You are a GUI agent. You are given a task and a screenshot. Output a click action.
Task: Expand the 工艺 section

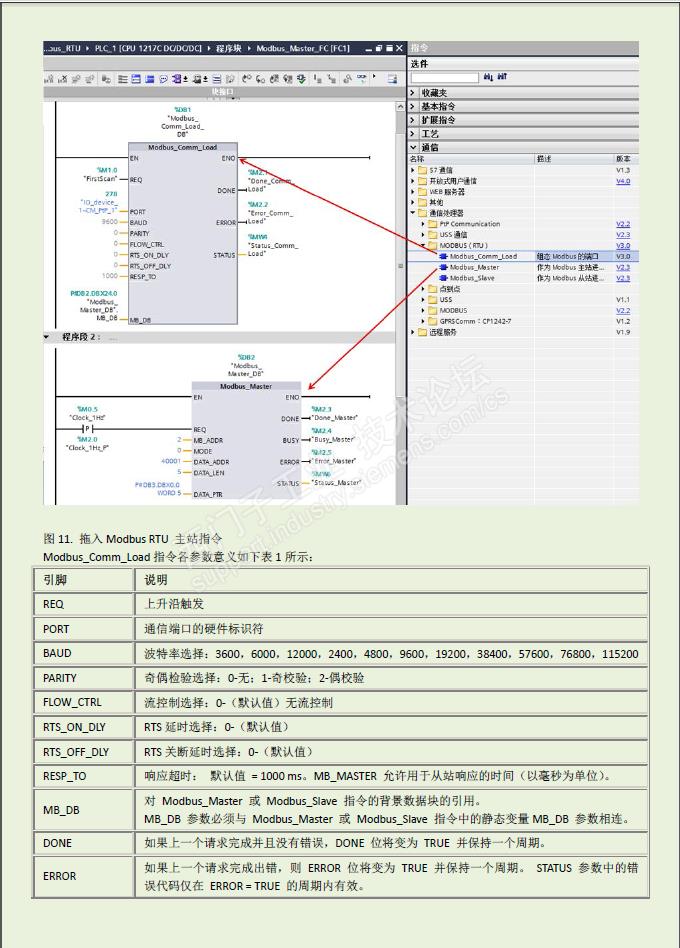click(x=413, y=134)
